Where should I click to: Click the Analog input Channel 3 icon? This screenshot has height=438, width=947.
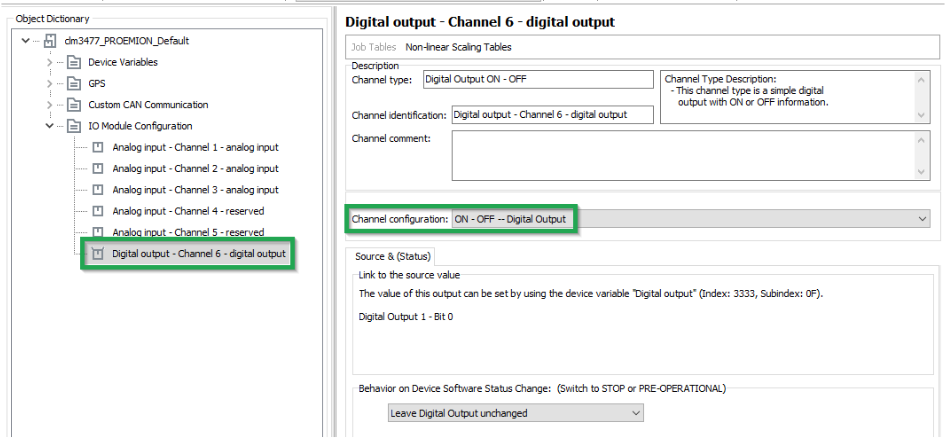(x=98, y=190)
